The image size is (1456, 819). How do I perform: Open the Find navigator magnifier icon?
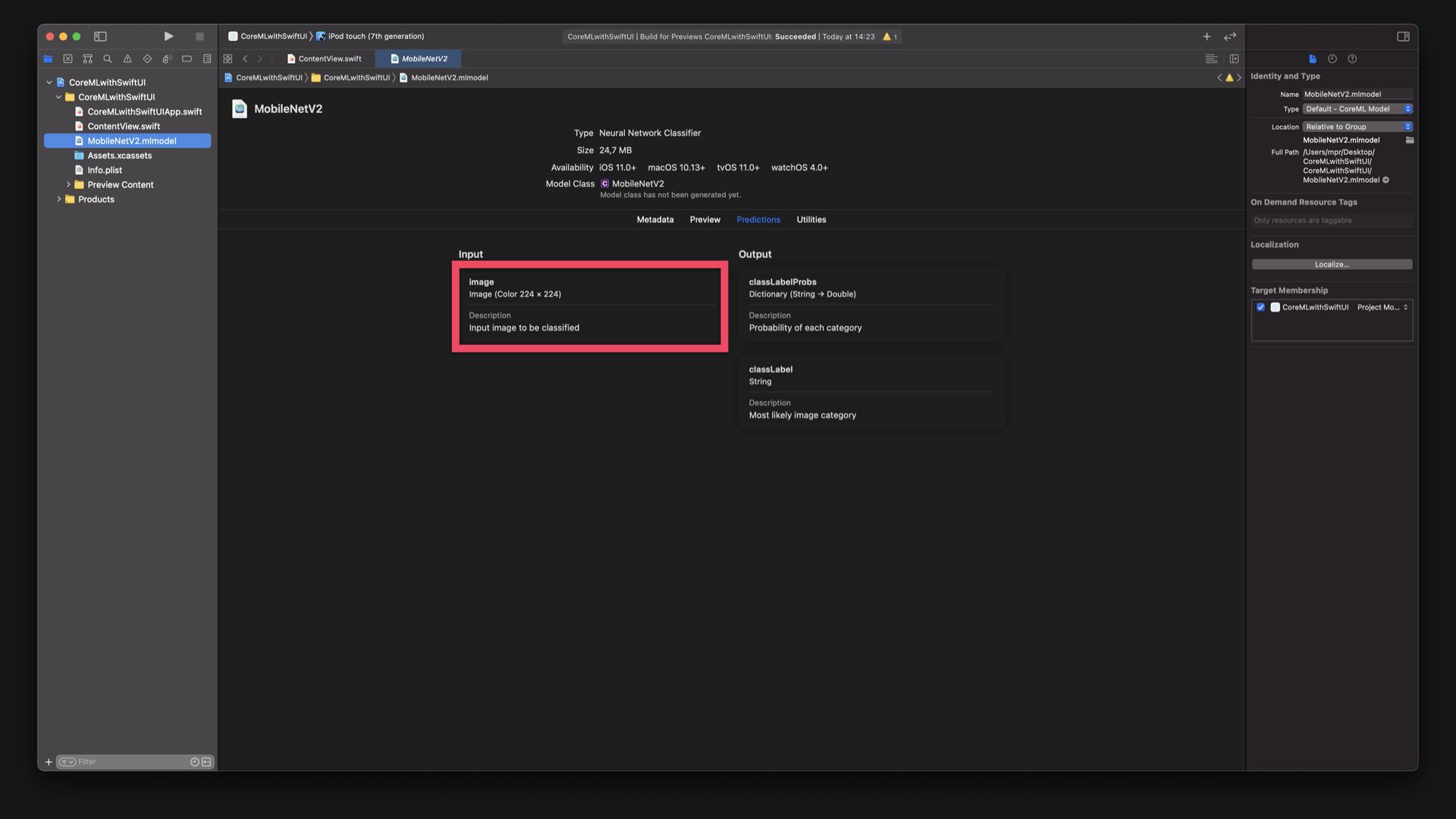(x=108, y=58)
